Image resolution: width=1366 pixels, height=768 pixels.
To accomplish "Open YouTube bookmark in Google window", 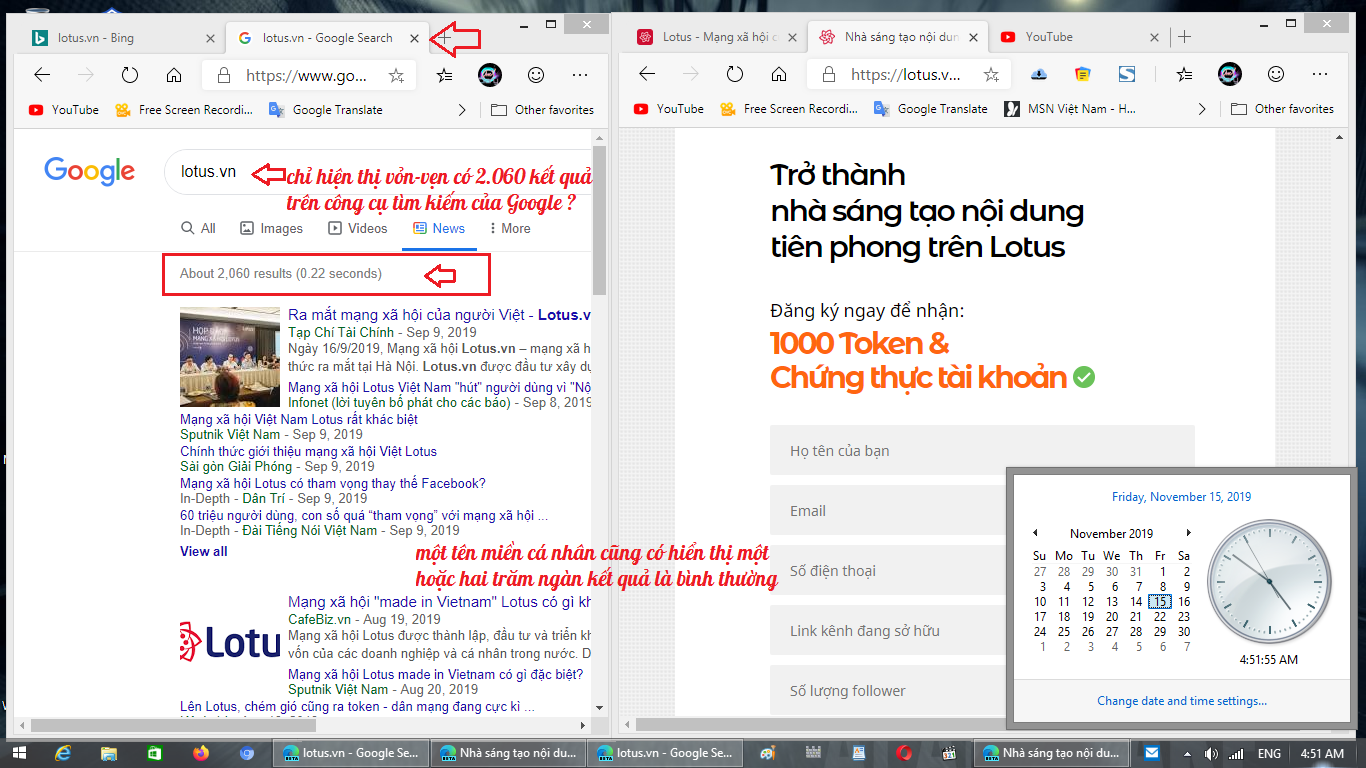I will tap(63, 110).
